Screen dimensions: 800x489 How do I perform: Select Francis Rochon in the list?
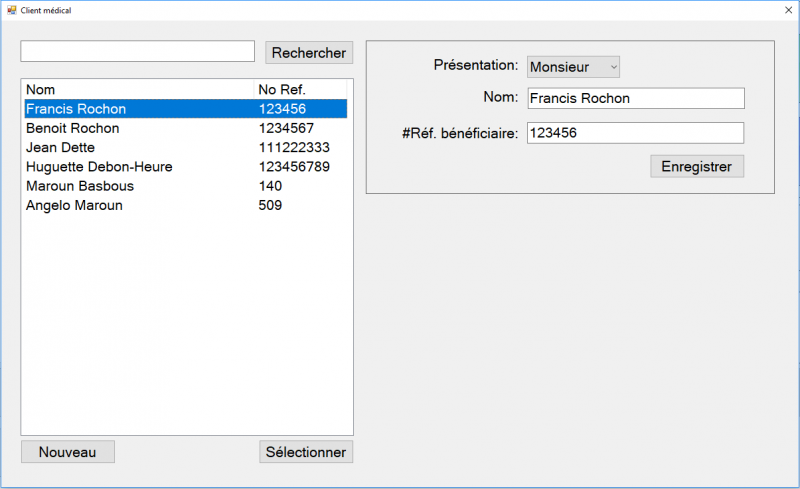click(76, 109)
